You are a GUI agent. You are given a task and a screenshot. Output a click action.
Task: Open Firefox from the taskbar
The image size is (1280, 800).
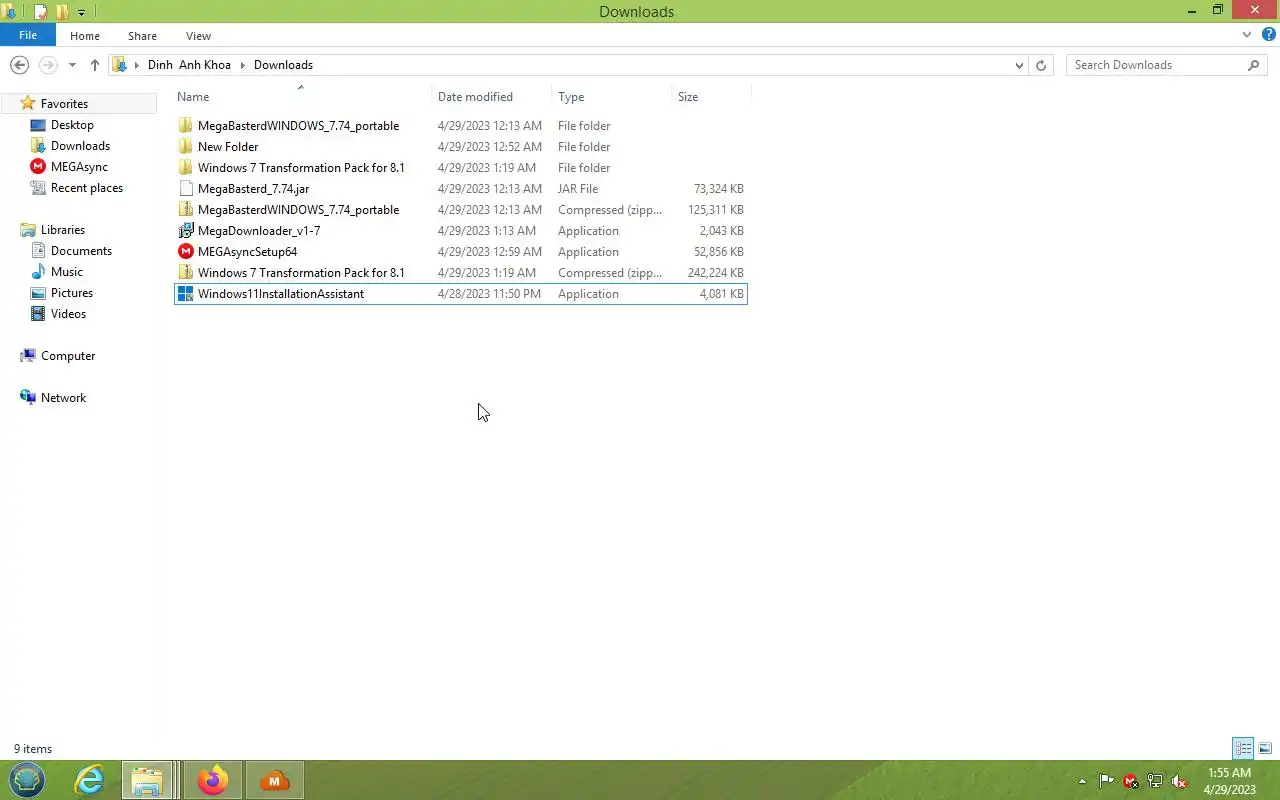pyautogui.click(x=212, y=780)
